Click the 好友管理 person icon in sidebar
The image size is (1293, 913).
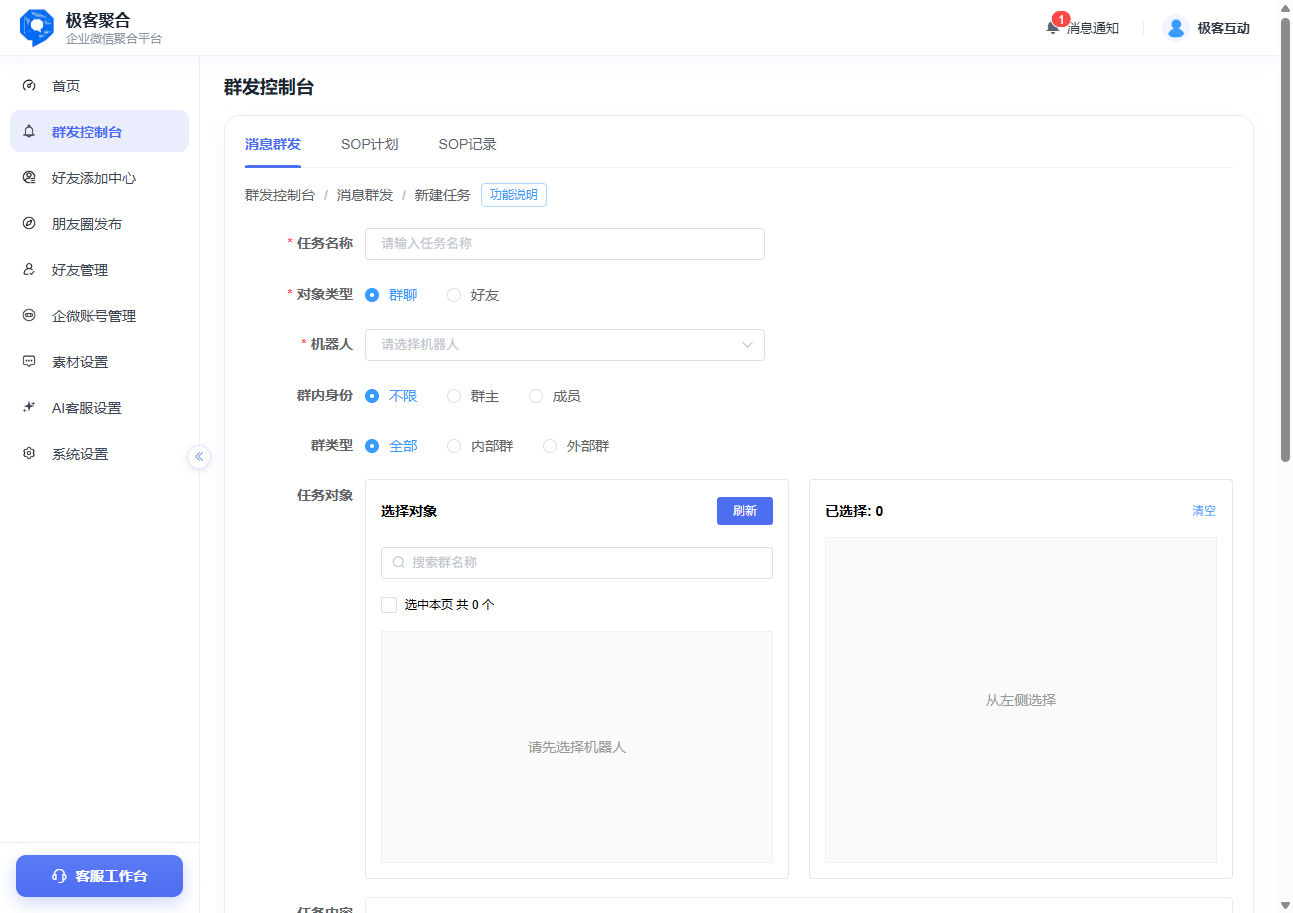(29, 270)
